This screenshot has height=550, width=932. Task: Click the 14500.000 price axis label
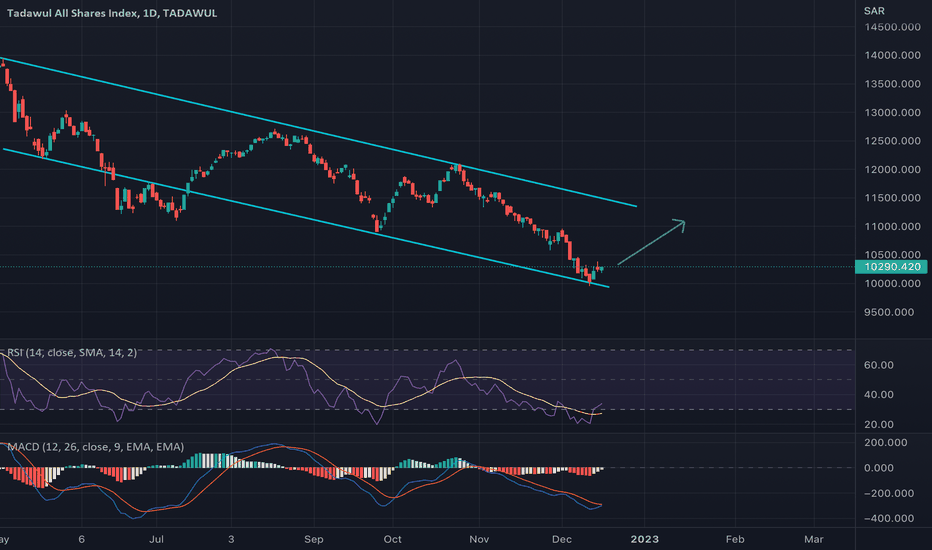(892, 27)
